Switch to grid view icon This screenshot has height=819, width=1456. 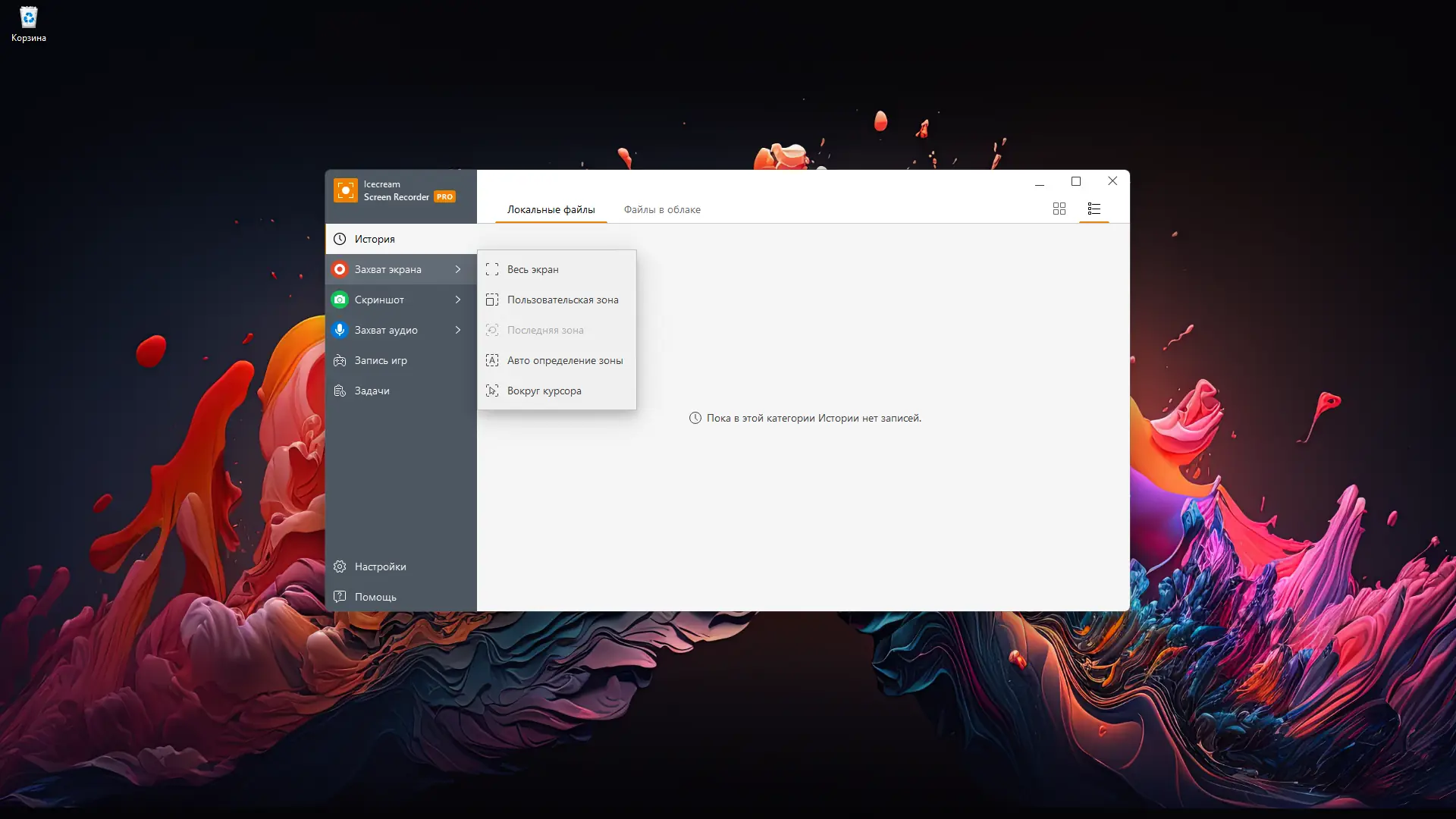pos(1059,209)
